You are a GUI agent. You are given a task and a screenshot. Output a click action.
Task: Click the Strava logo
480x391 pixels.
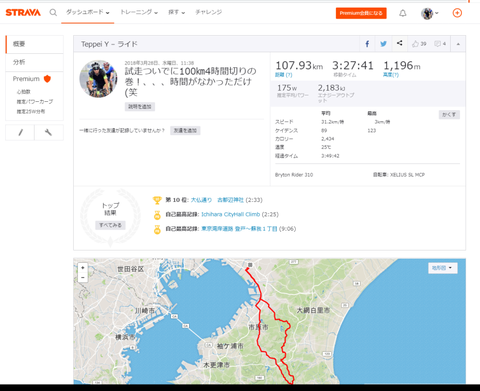click(x=23, y=13)
